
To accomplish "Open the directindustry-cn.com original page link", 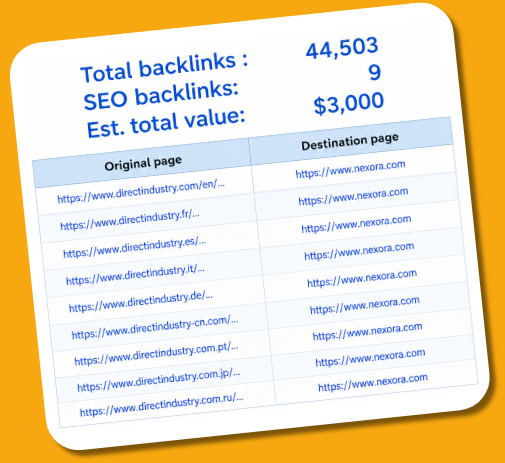I will pos(155,327).
